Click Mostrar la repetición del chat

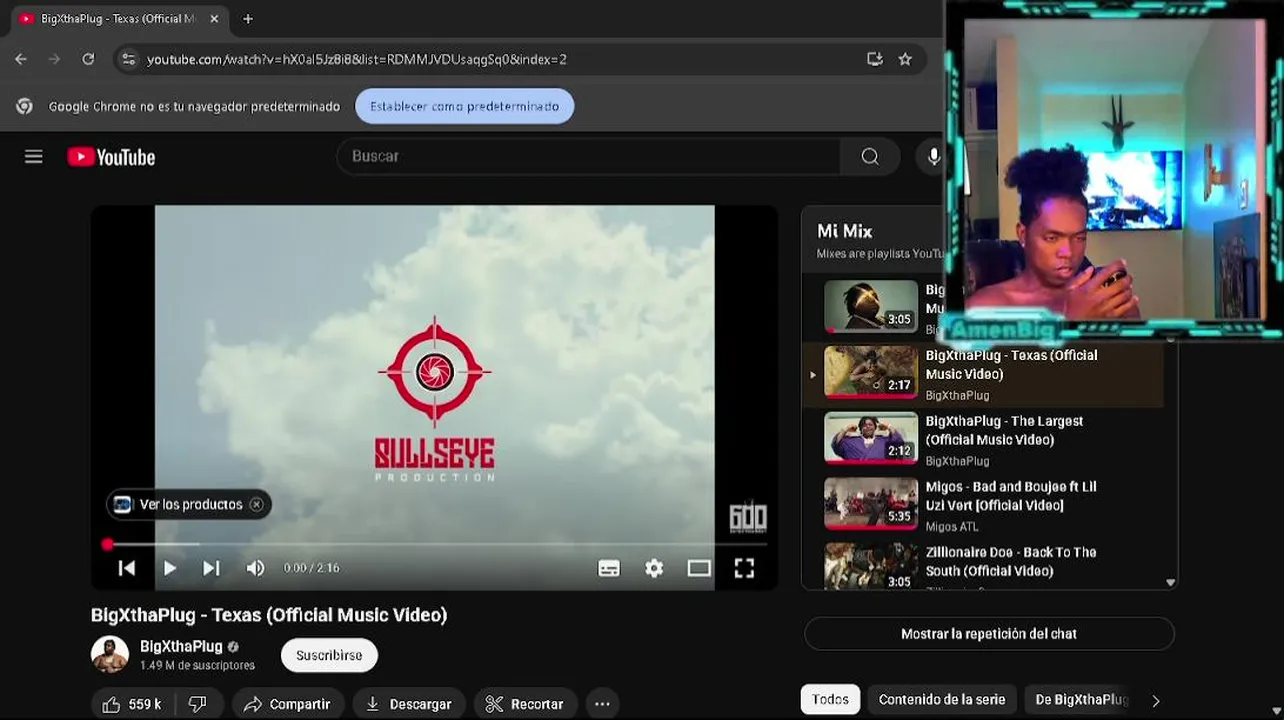tap(989, 634)
